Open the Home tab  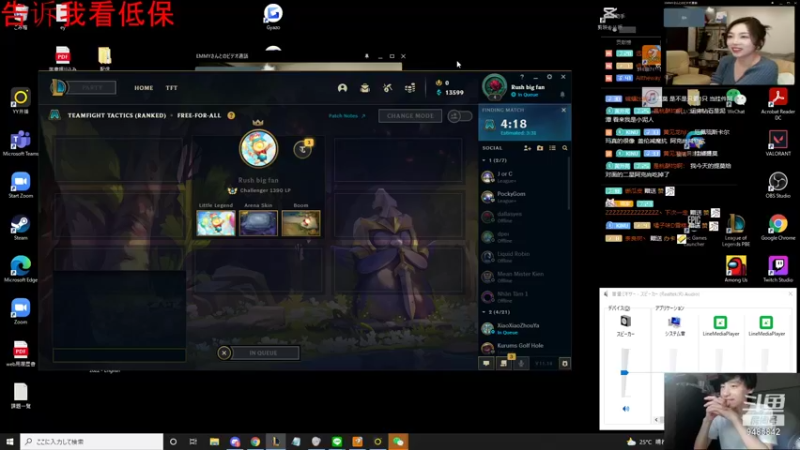[143, 88]
